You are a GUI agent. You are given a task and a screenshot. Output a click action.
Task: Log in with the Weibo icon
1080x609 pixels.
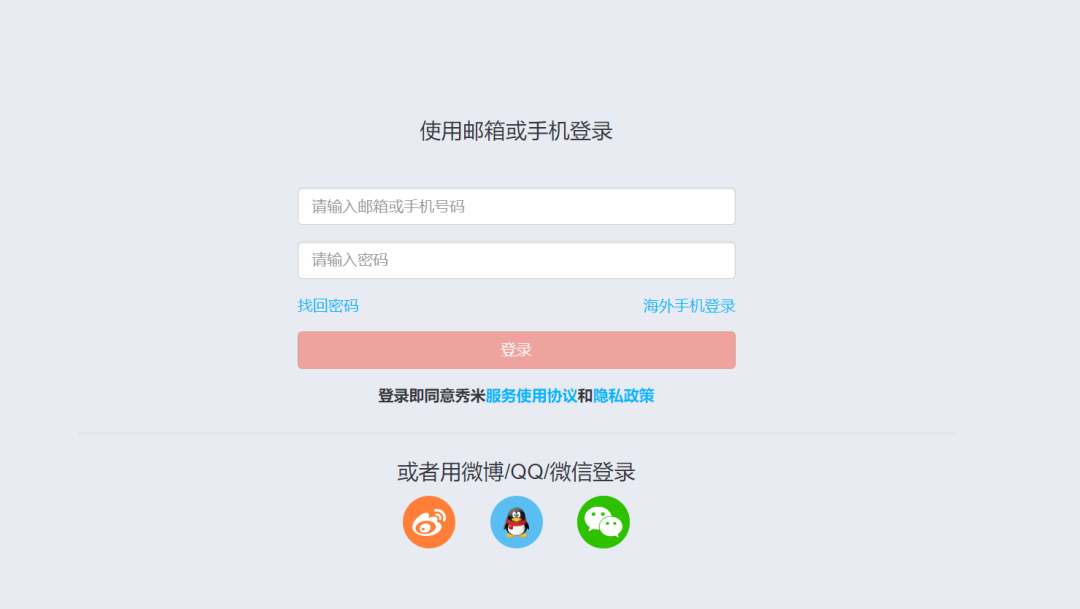(x=428, y=522)
